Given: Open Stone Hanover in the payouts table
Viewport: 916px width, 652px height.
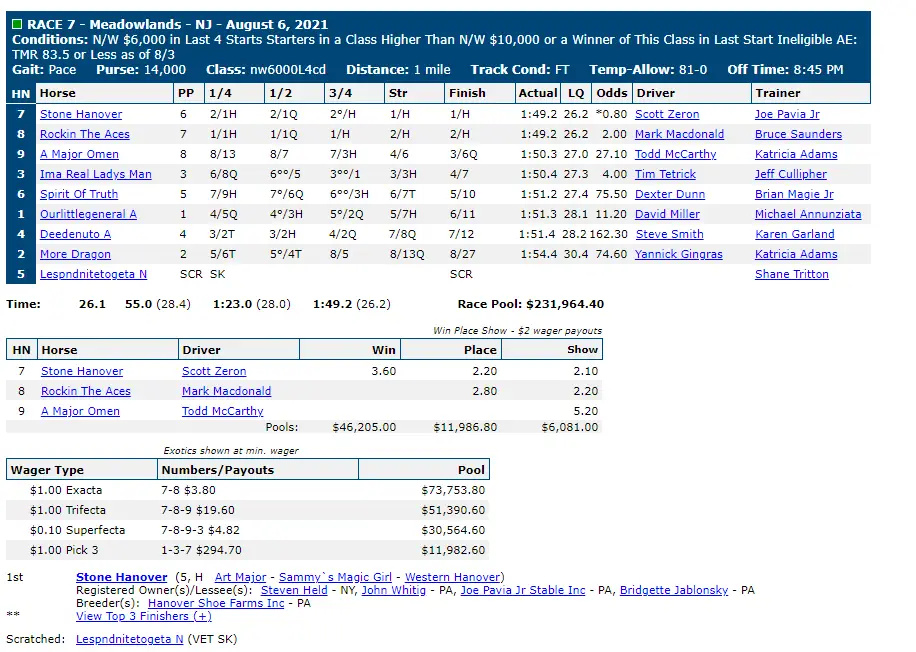Looking at the screenshot, I should (x=82, y=371).
